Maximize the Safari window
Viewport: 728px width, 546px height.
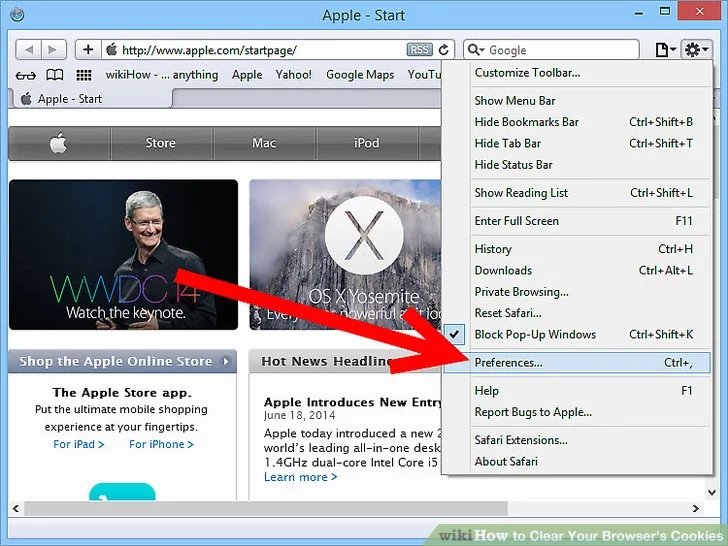click(x=665, y=12)
